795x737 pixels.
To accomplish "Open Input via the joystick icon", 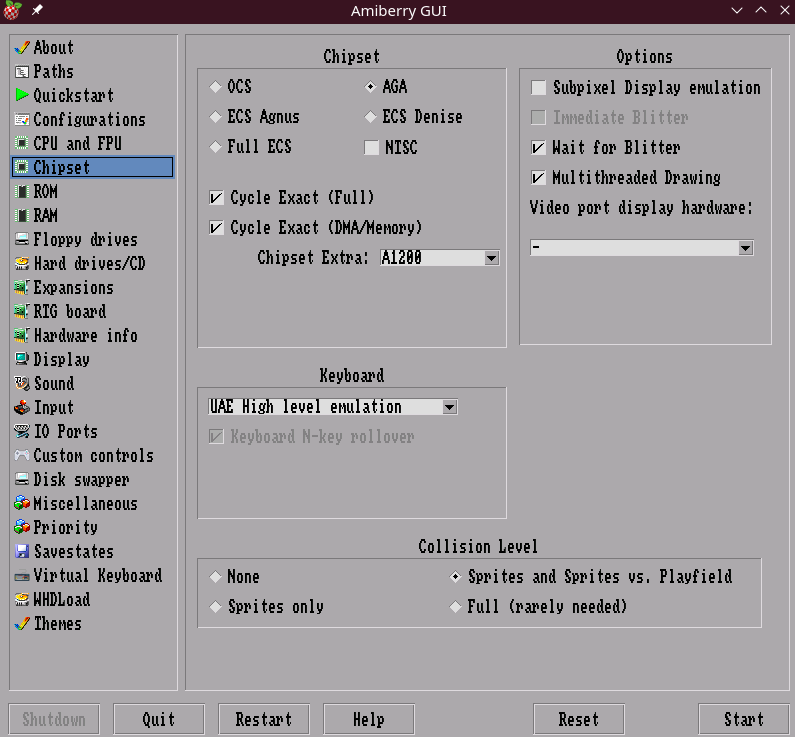I will tap(22, 408).
